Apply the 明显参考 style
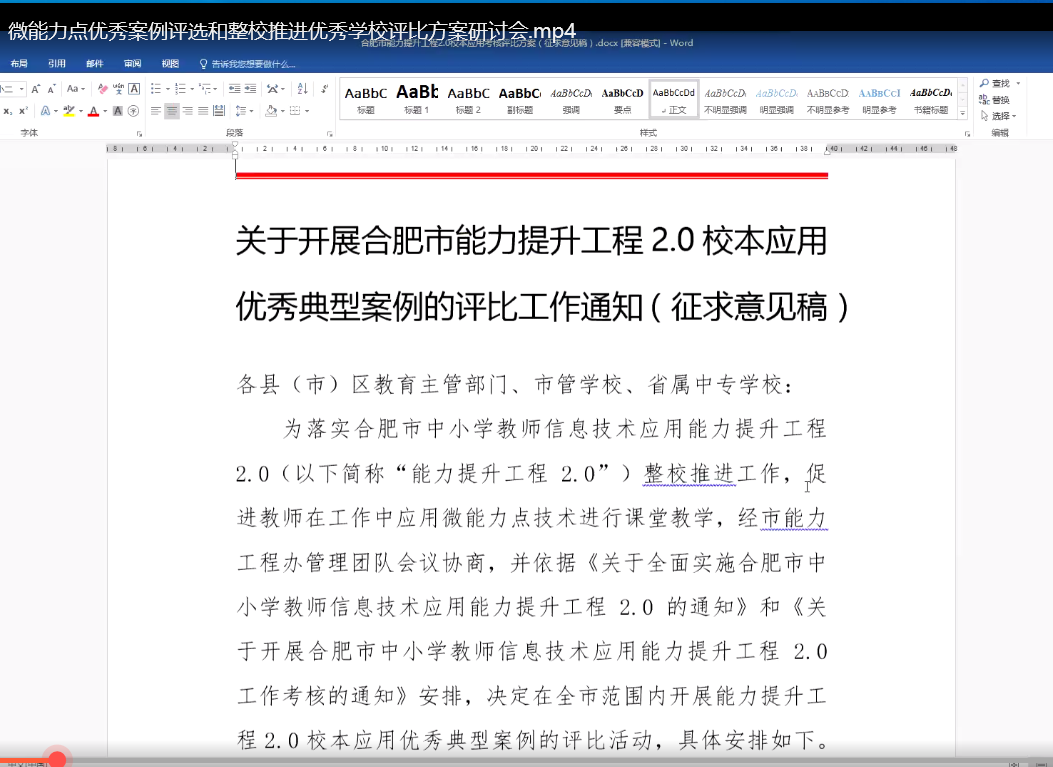Screen dimensions: 1053x767 click(x=879, y=99)
